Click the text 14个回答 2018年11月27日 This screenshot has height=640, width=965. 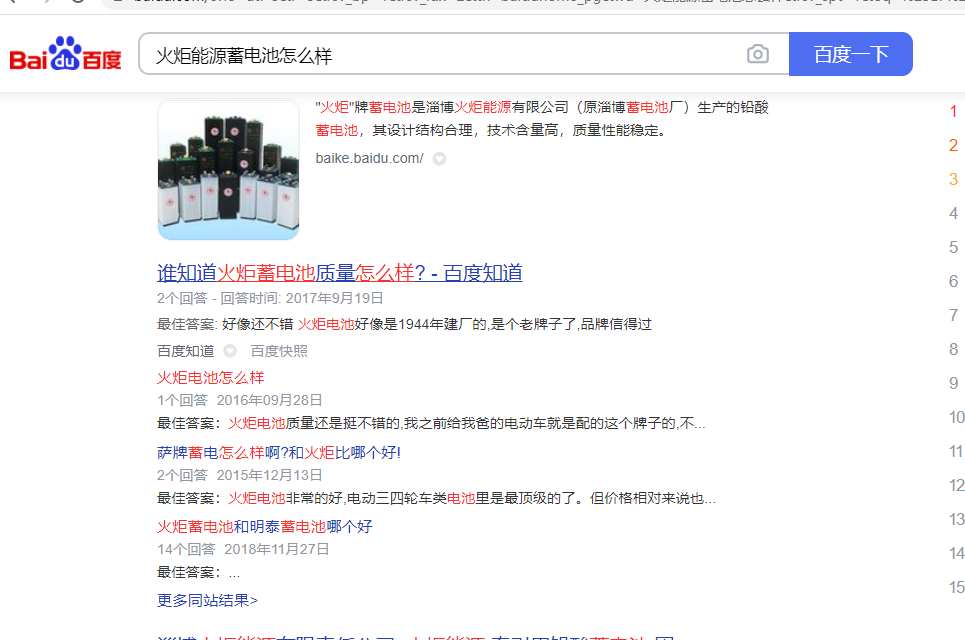coord(243,549)
